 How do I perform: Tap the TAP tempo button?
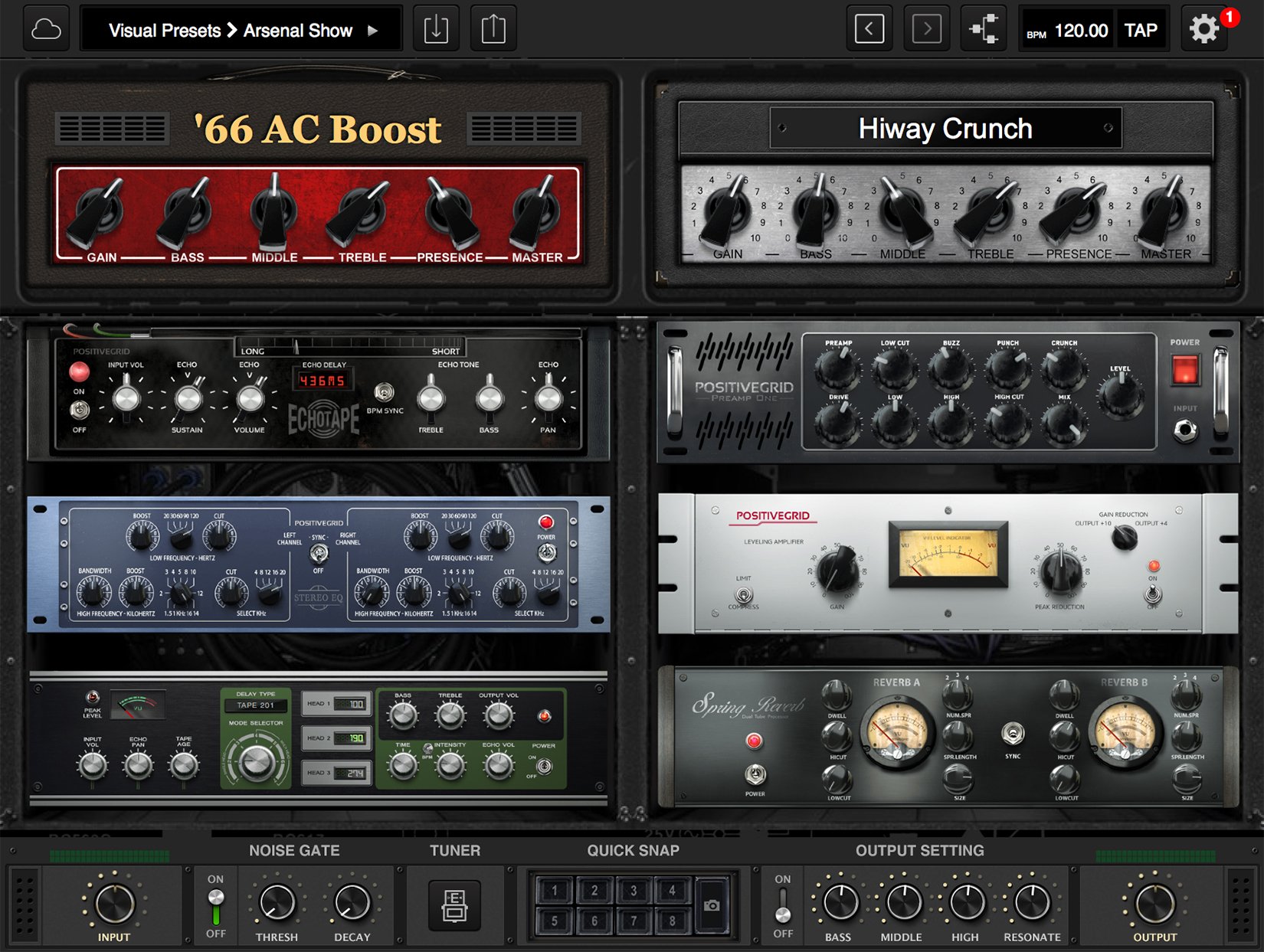click(x=1142, y=31)
